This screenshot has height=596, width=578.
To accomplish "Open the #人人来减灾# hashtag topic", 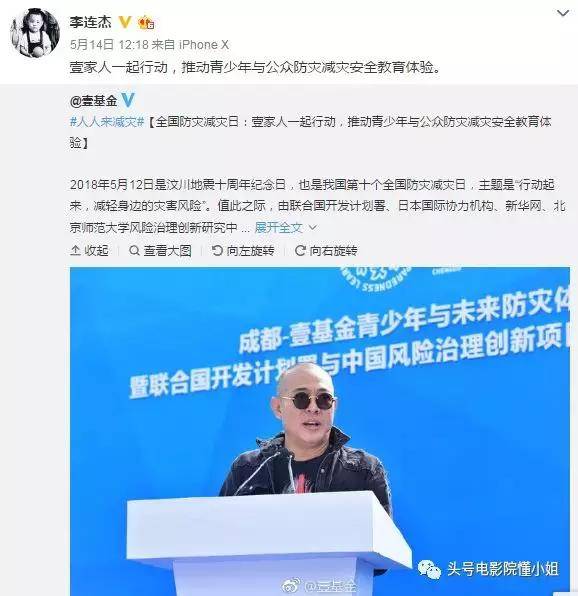I will click(107, 122).
